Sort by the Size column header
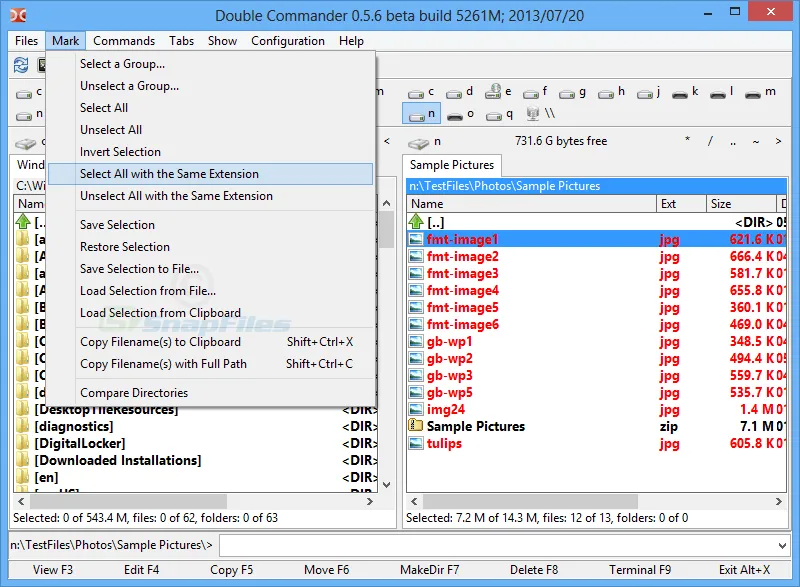Viewport: 800px width, 587px height. point(741,203)
